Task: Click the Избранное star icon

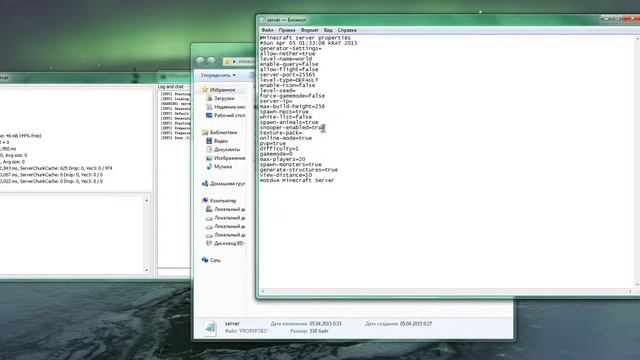Action: tap(205, 89)
